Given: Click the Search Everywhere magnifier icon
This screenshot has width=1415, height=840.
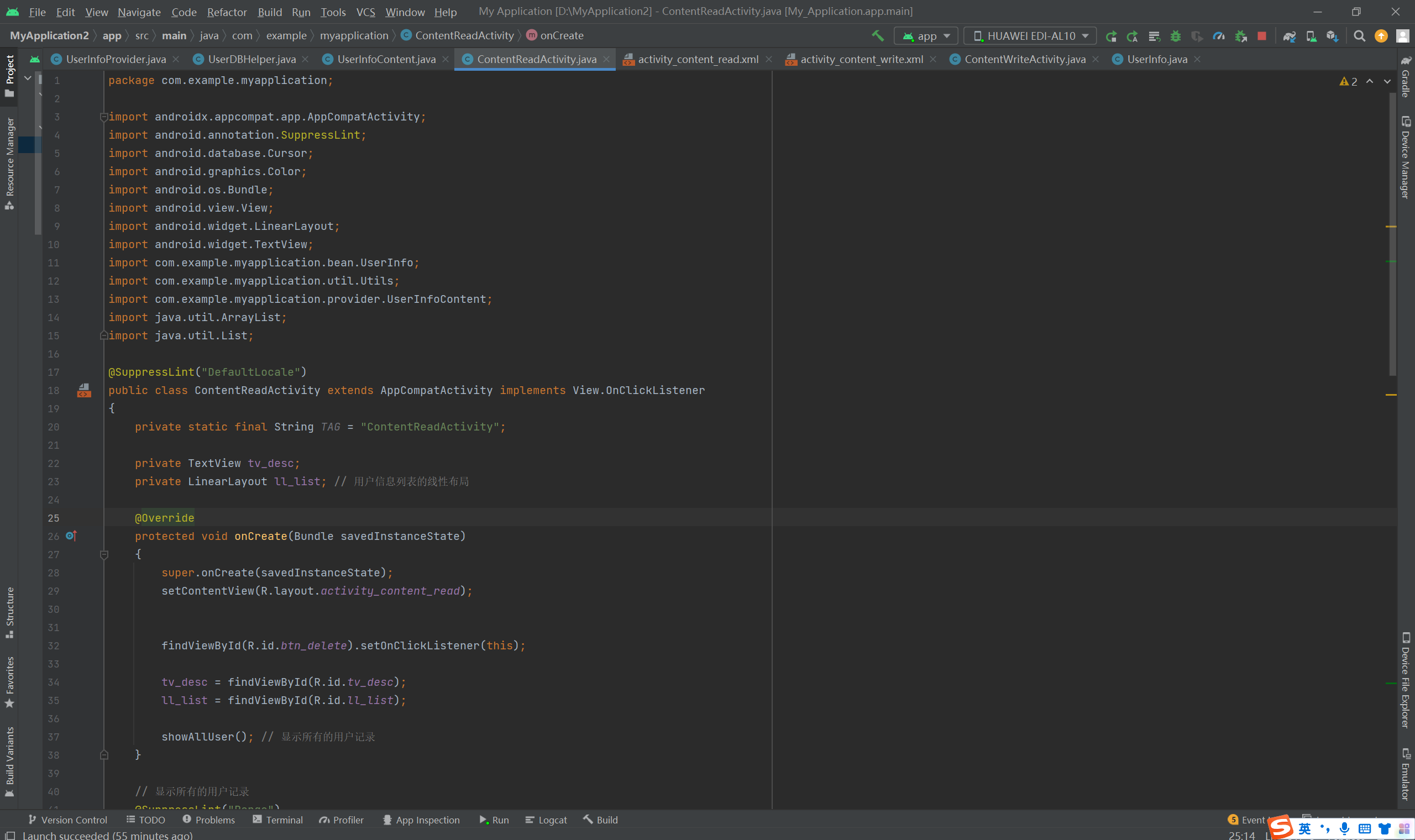Looking at the screenshot, I should coord(1359,36).
